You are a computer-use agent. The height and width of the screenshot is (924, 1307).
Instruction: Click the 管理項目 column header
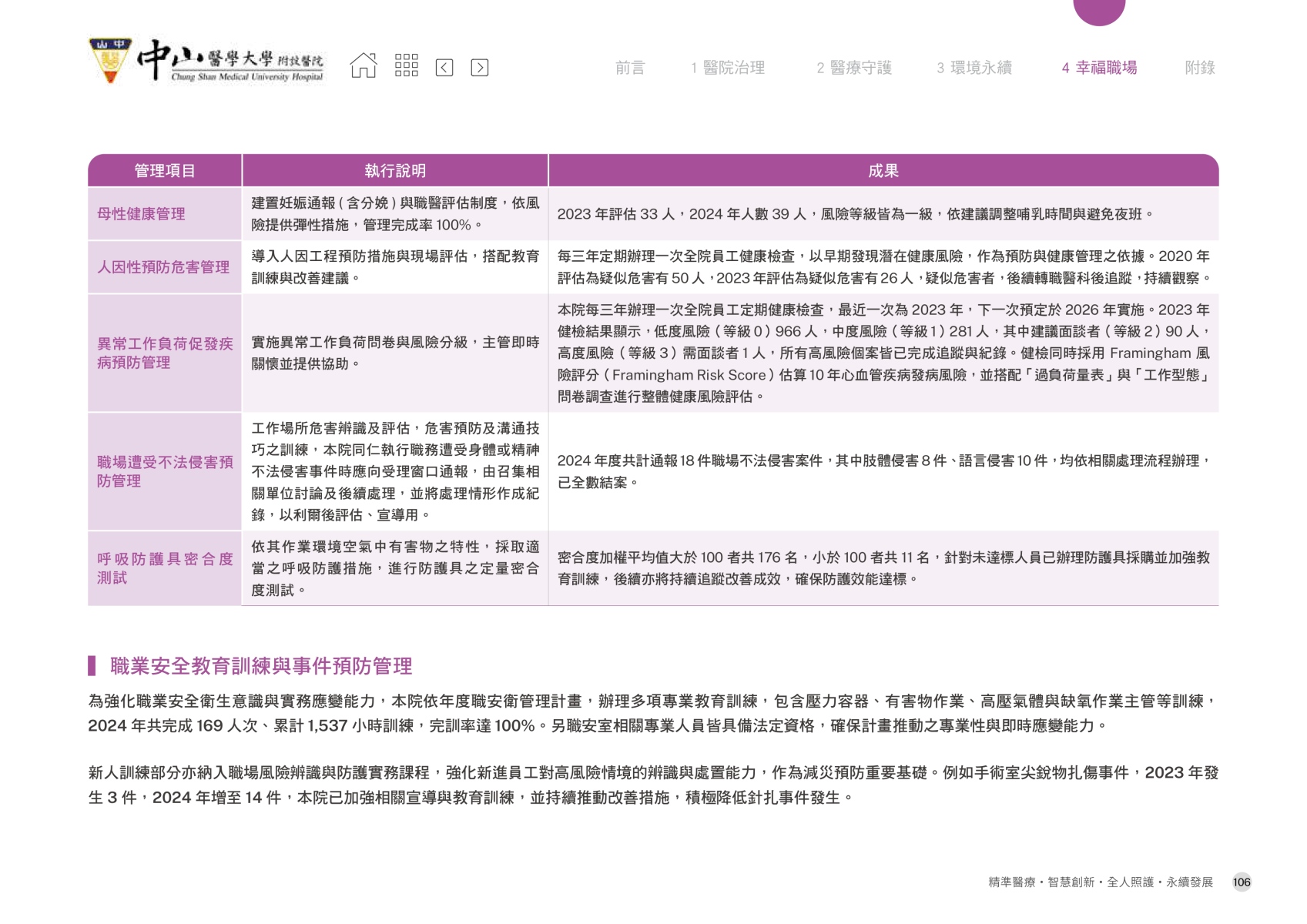(x=165, y=171)
